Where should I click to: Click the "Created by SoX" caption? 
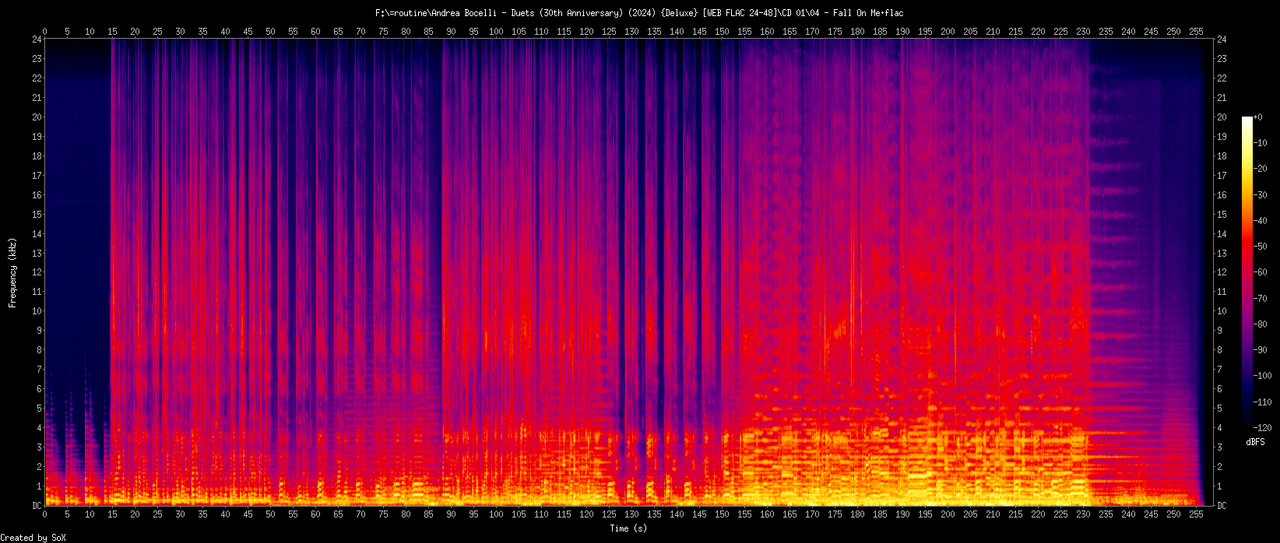tap(33, 537)
